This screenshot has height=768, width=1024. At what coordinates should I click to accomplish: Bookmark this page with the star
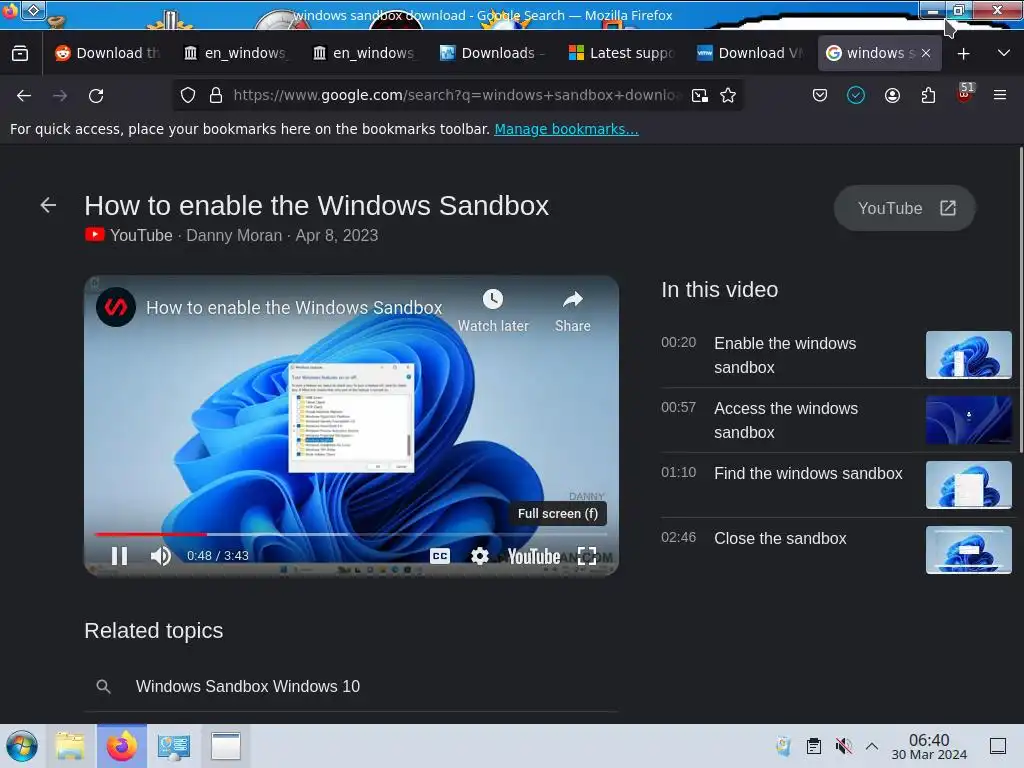pos(728,95)
